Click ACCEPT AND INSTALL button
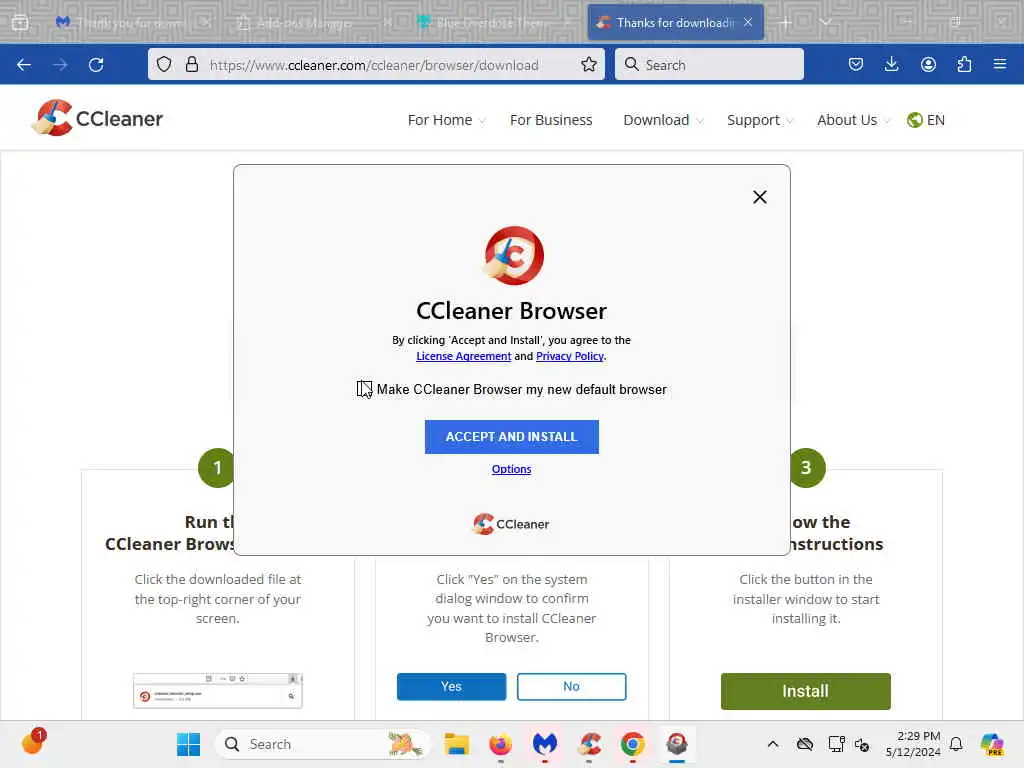This screenshot has height=768, width=1024. (x=511, y=437)
